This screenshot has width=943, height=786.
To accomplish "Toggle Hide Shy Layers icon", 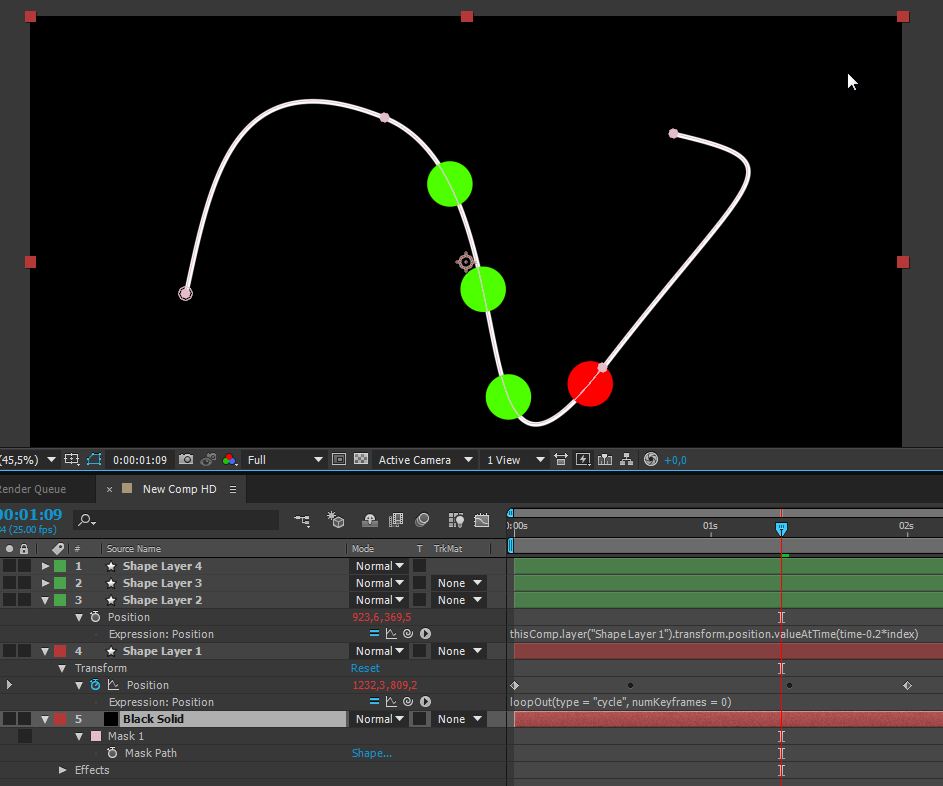I will (x=370, y=520).
